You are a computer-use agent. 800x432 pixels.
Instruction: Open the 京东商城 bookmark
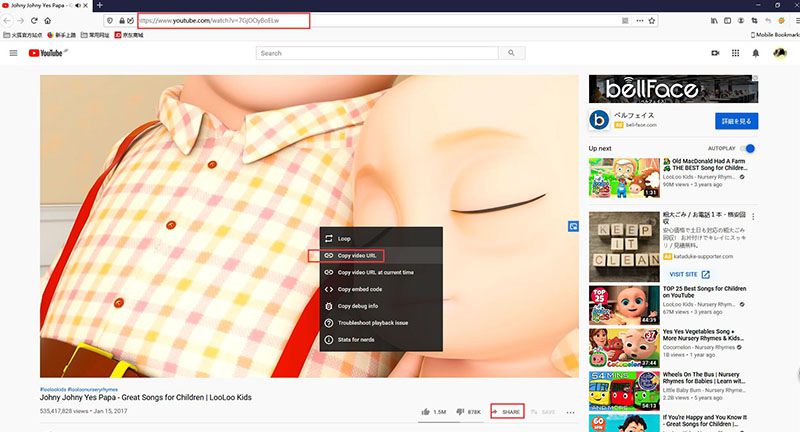(129, 35)
